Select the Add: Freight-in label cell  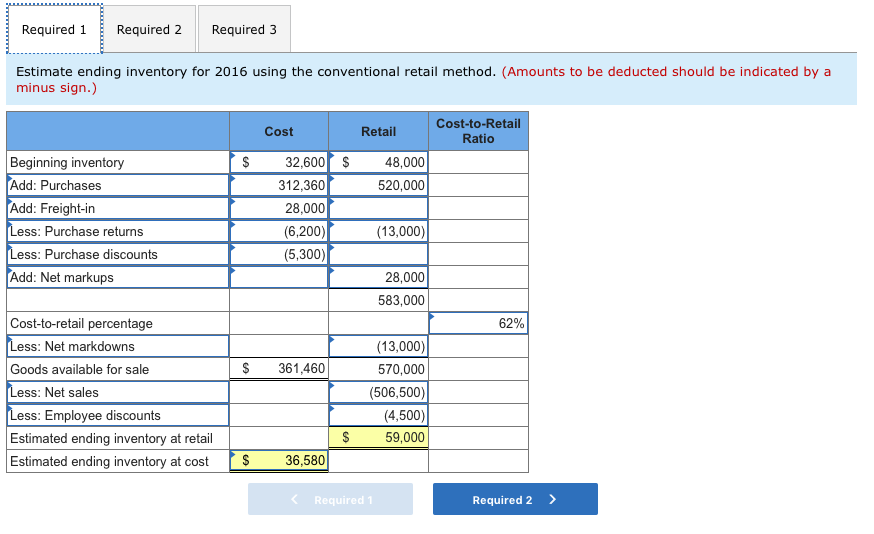(118, 208)
